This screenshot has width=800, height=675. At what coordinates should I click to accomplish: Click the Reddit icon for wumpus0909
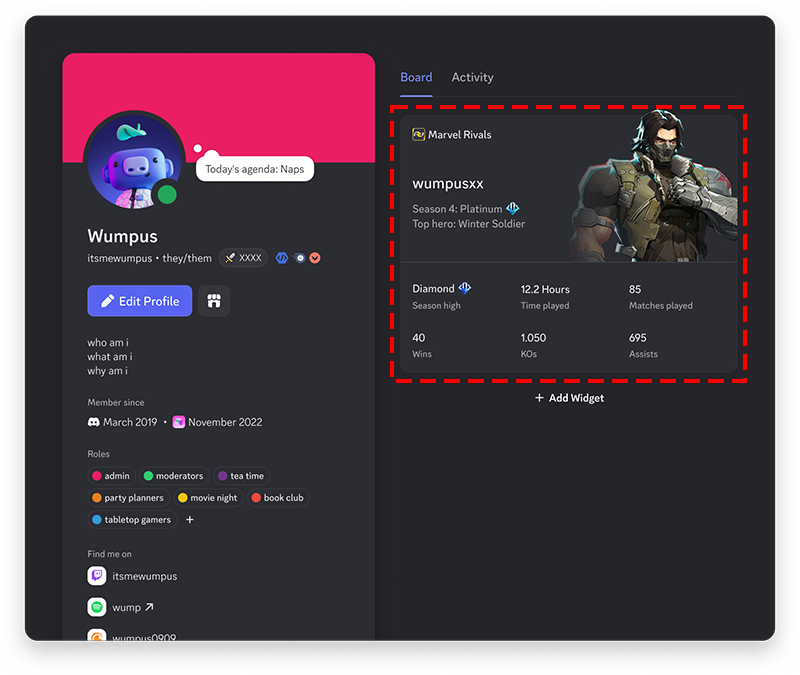click(97, 636)
